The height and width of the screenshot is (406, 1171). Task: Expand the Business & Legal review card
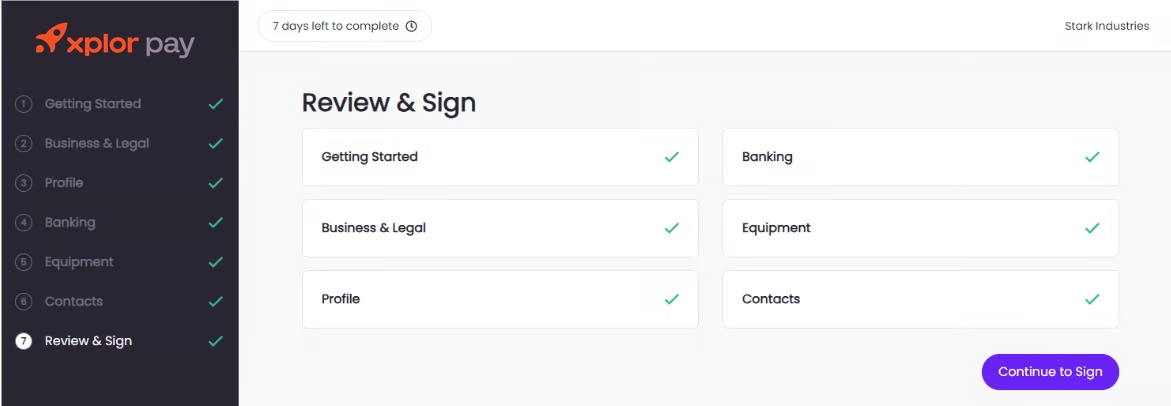500,228
